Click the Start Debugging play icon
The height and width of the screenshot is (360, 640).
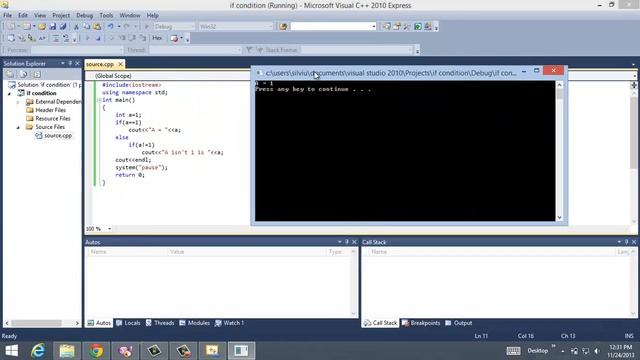click(147, 27)
